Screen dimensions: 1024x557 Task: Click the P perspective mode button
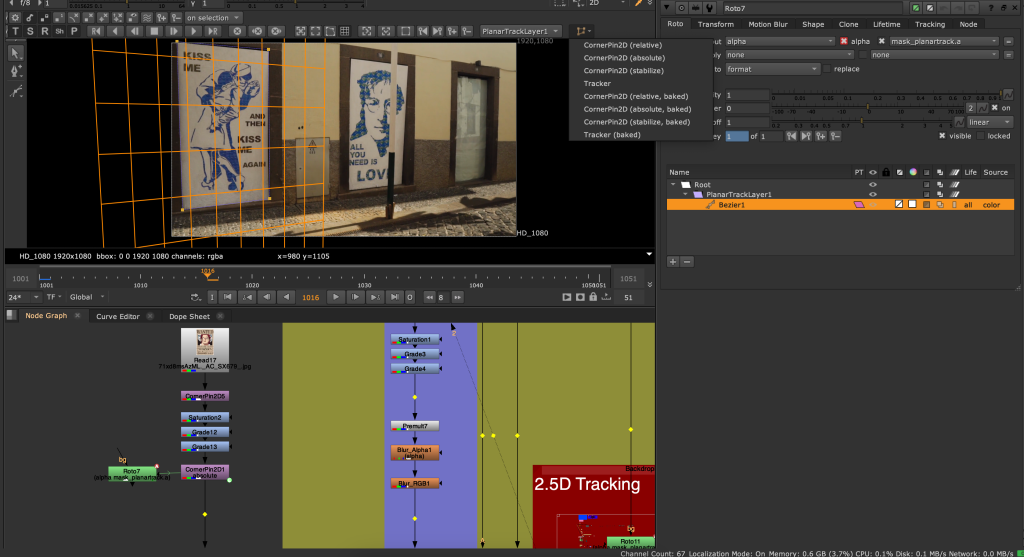point(74,31)
